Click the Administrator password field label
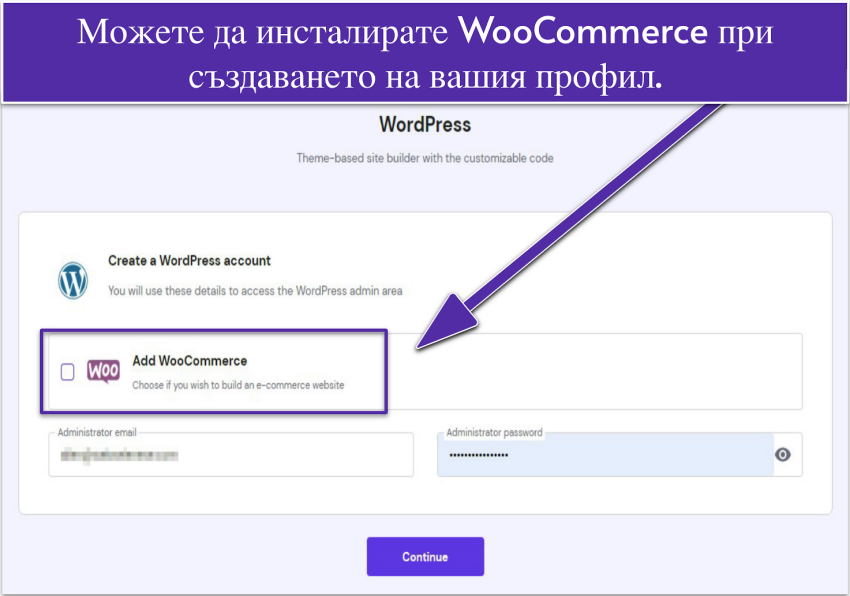Image resolution: width=850 pixels, height=596 pixels. click(494, 433)
